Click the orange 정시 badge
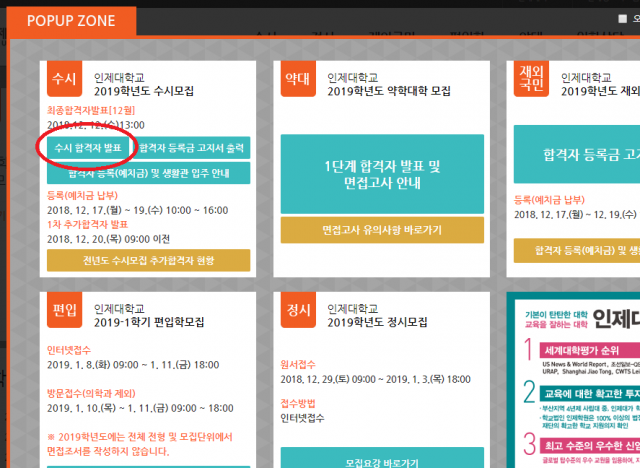The height and width of the screenshot is (468, 640). click(x=298, y=310)
